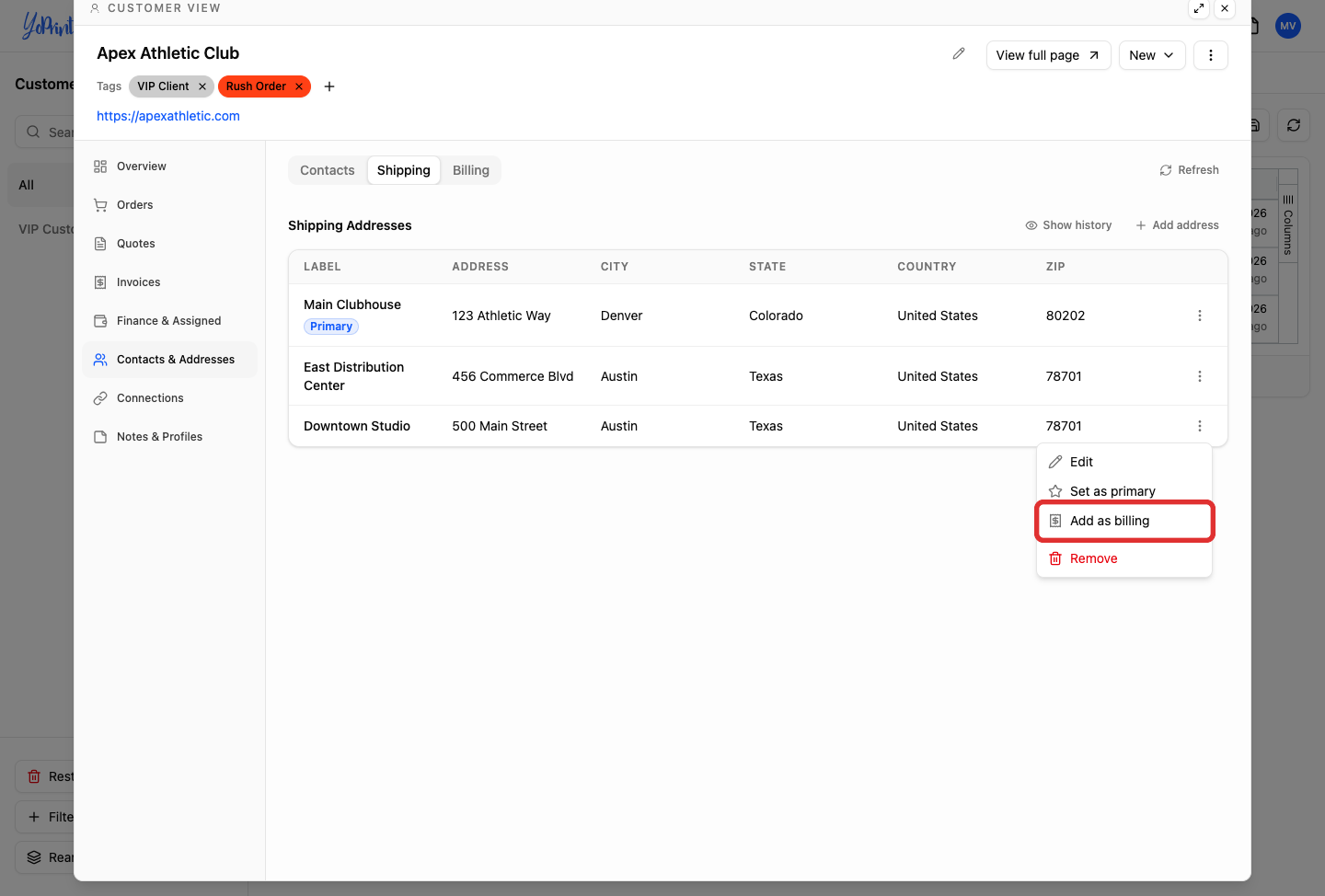Open Invoices section in the sidebar
The image size is (1325, 896).
(x=169, y=282)
